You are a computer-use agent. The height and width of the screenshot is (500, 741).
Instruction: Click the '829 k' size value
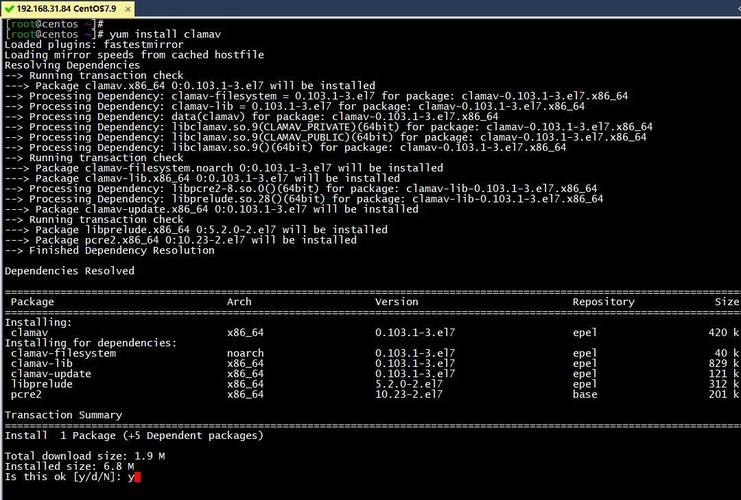tap(724, 363)
